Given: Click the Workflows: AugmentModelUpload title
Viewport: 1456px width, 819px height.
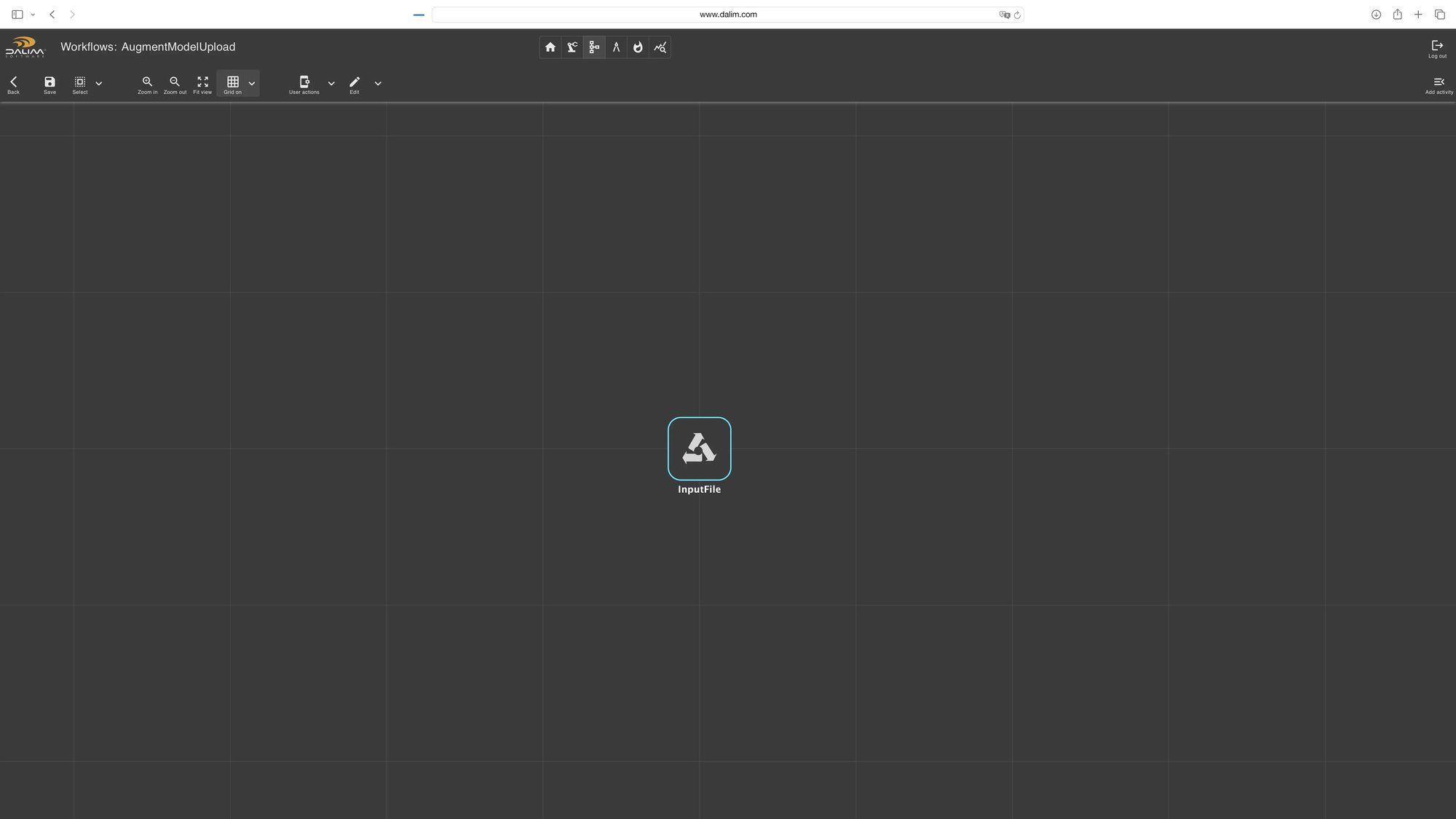Looking at the screenshot, I should 148,47.
